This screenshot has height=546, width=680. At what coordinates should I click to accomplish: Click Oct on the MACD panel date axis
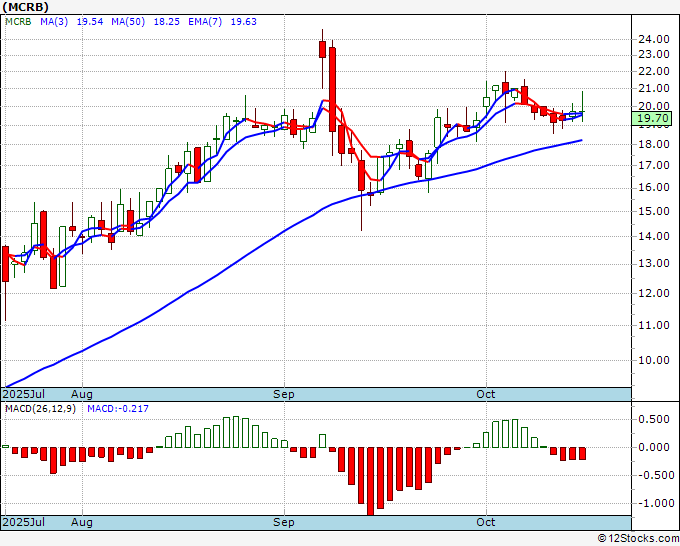click(485, 522)
